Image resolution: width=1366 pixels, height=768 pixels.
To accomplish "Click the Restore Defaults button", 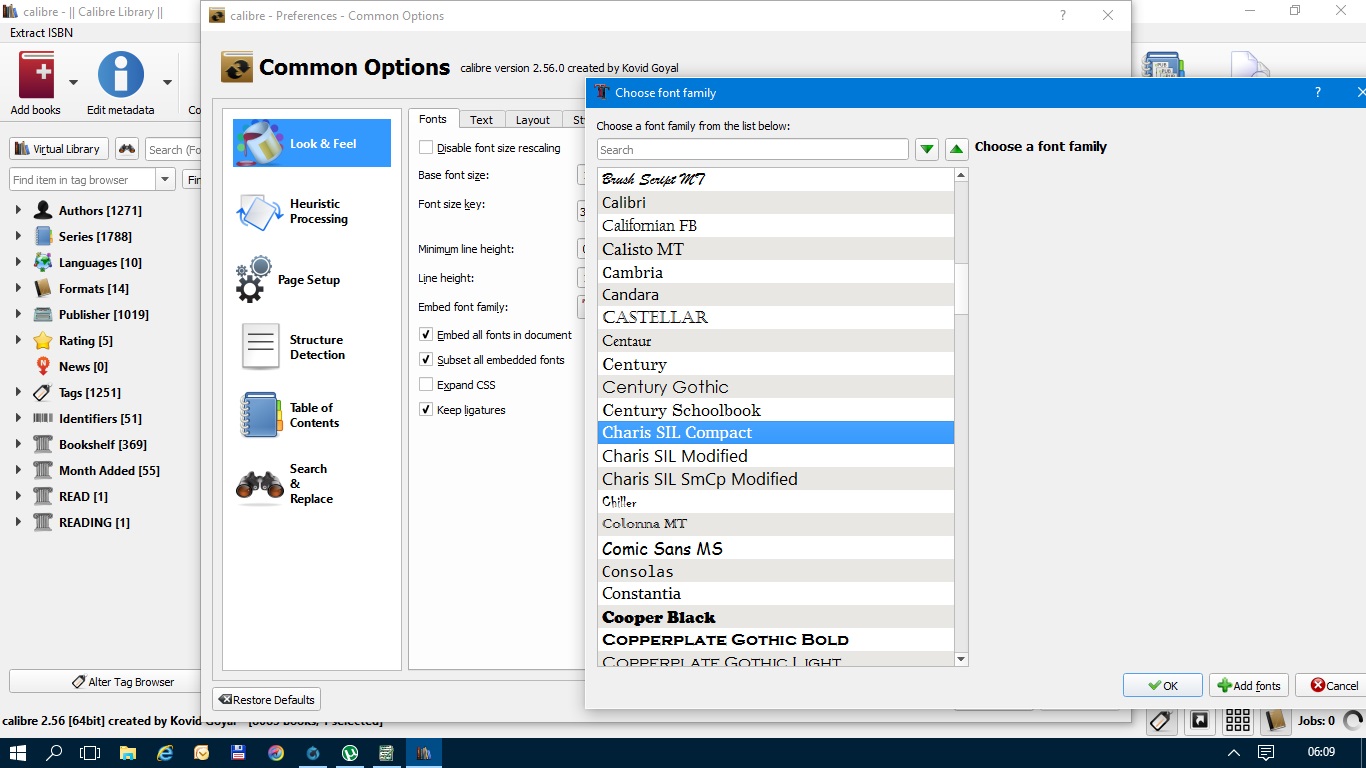I will pos(266,699).
